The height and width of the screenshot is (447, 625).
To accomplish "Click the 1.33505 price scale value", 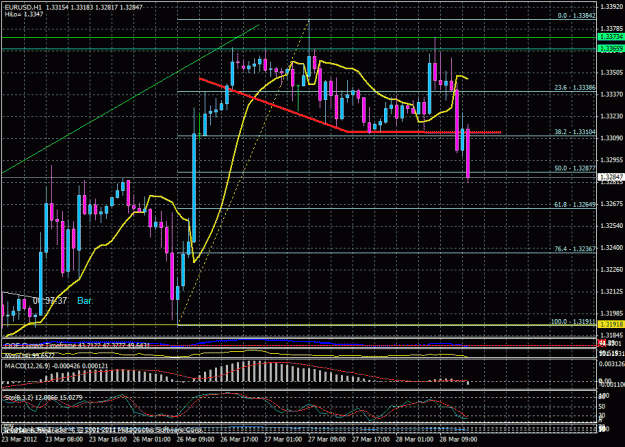I will tap(612, 73).
